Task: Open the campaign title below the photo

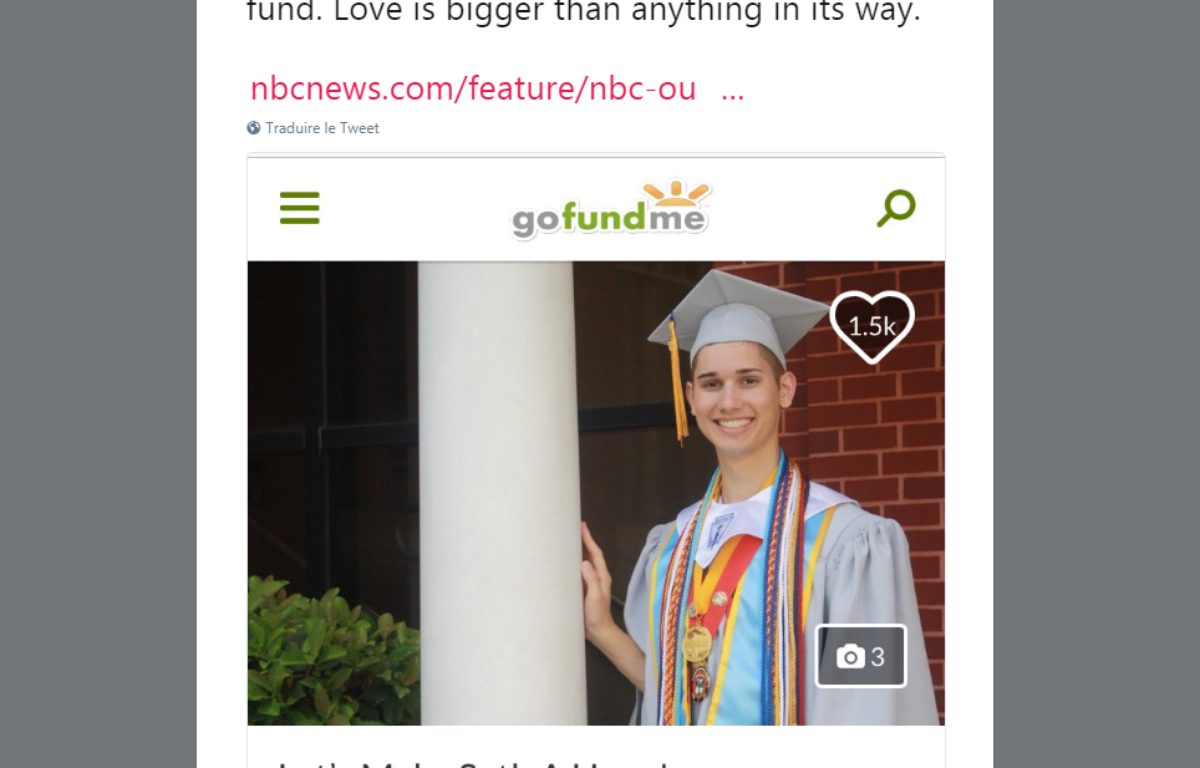Action: coord(480,762)
